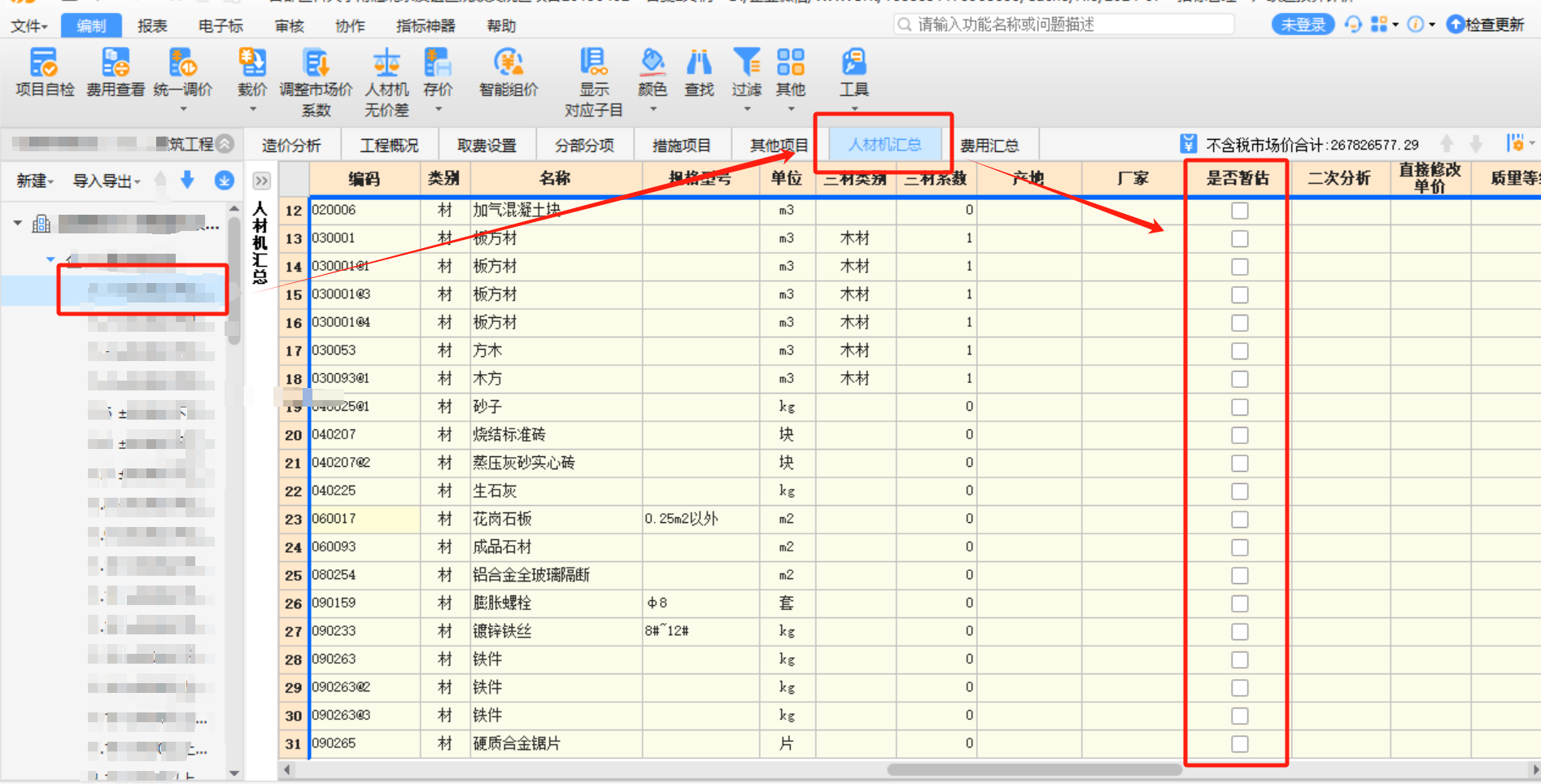
Task: Click the search box 请输入功能名称或问题描述
Action: click(1064, 24)
